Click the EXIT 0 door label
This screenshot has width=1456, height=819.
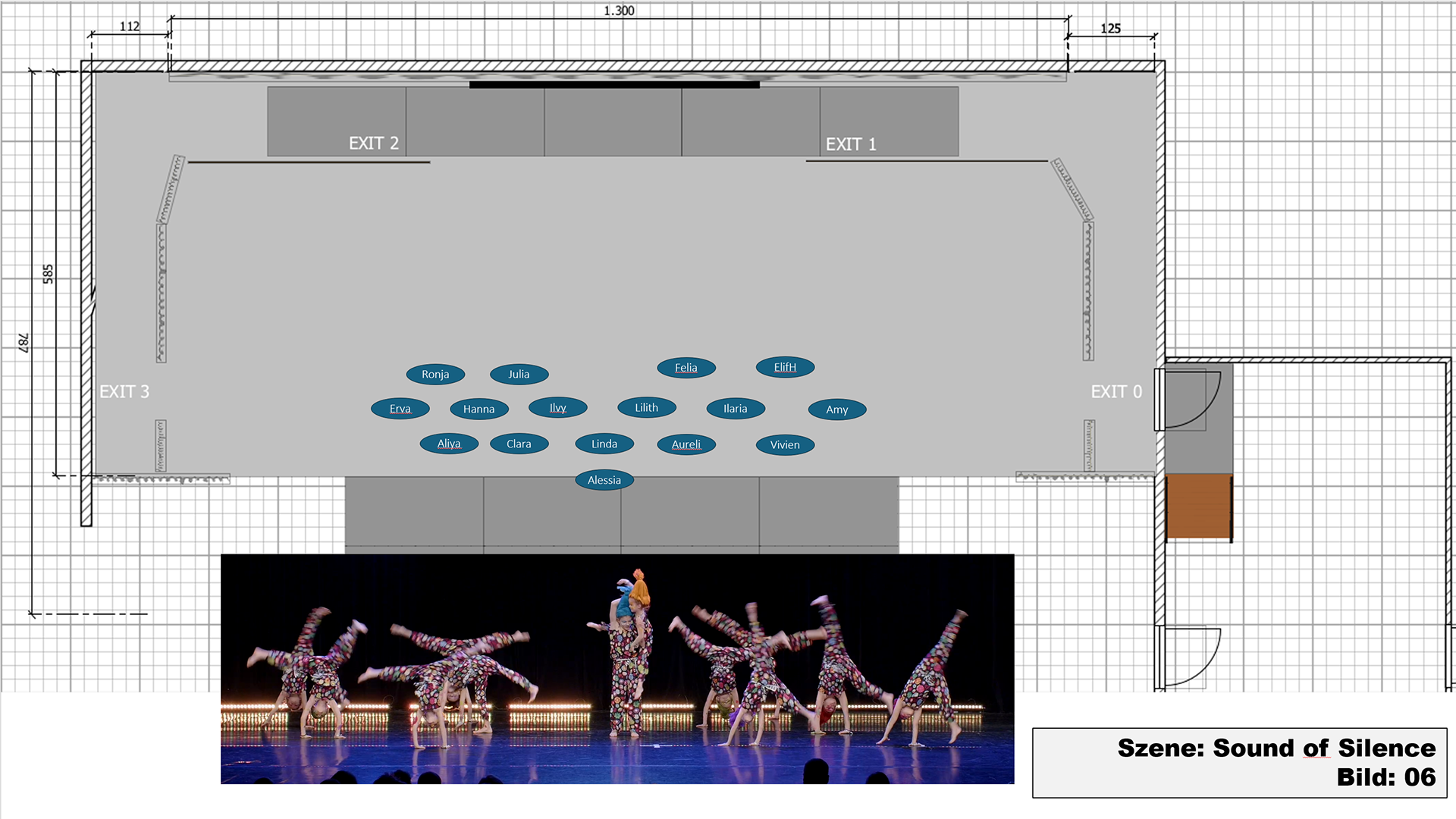pos(1116,391)
